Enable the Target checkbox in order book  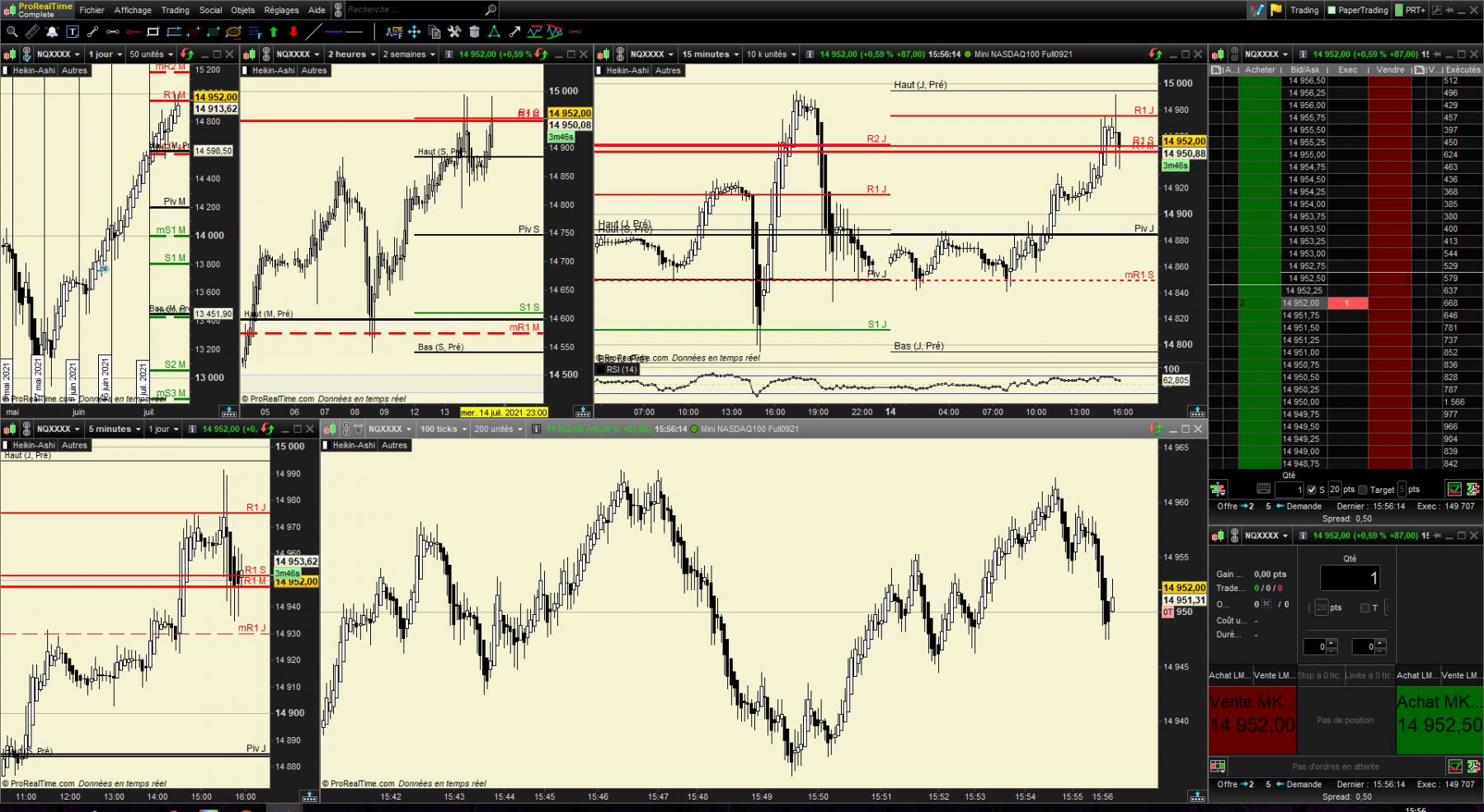[x=1363, y=490]
